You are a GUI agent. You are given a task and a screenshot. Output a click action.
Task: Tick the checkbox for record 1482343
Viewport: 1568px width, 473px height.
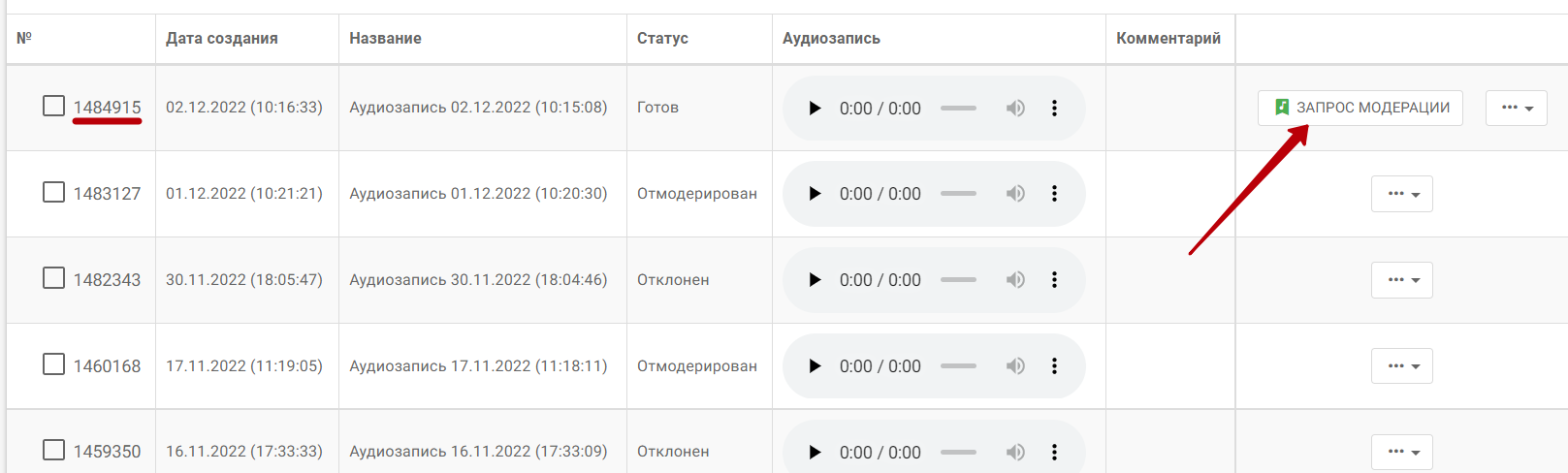[x=54, y=278]
